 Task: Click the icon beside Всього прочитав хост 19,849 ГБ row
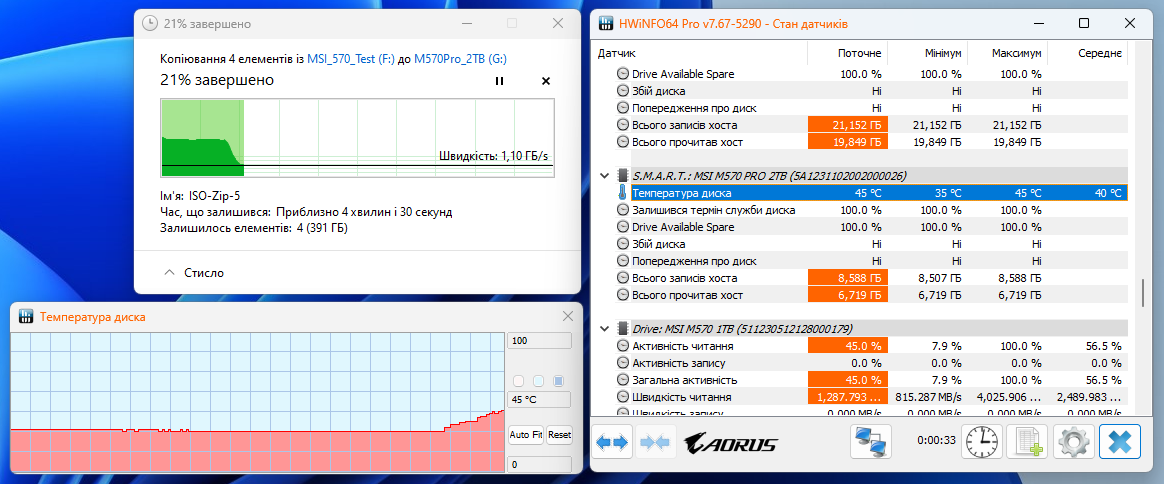[623, 142]
